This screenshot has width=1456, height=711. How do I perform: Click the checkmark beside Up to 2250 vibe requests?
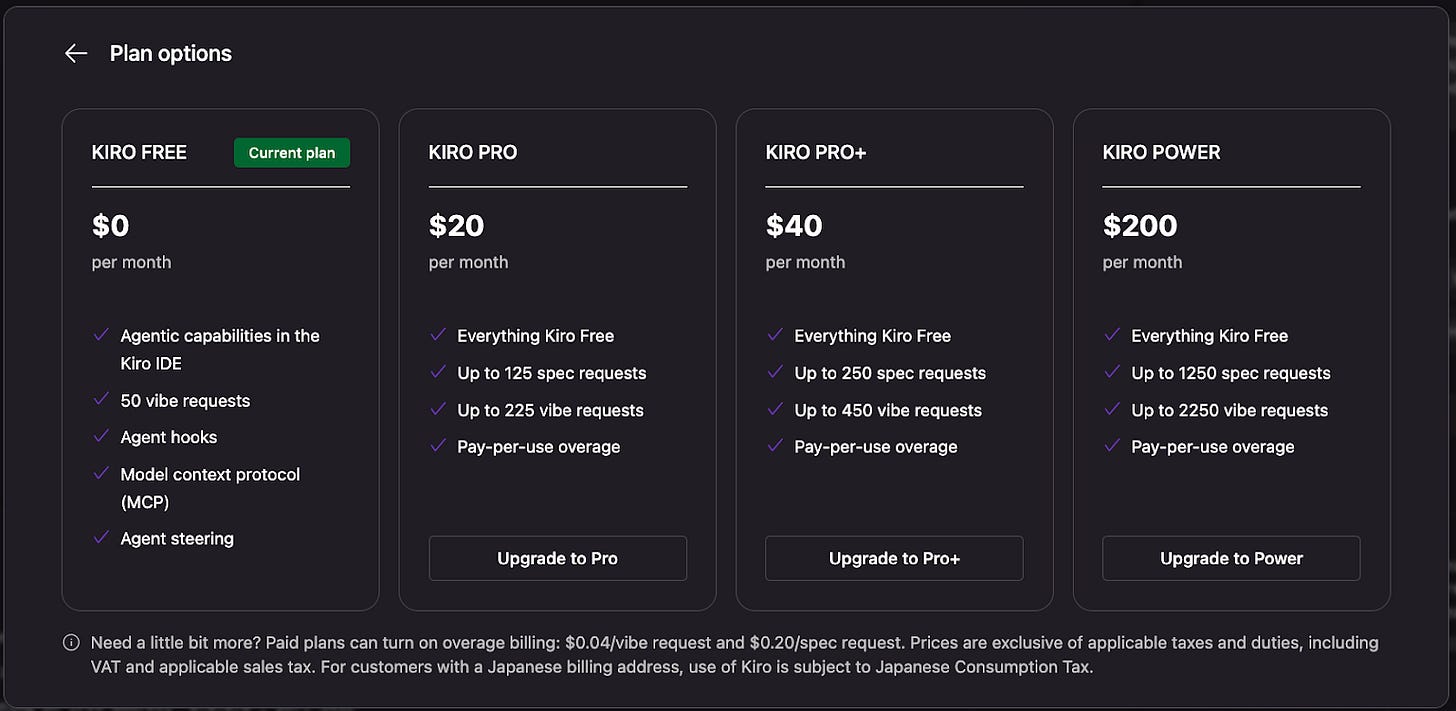(1111, 410)
